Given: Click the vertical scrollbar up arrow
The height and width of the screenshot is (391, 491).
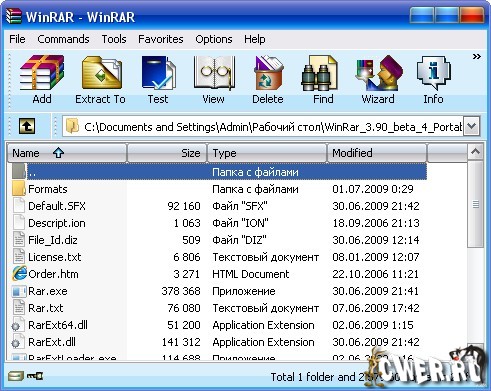Looking at the screenshot, I should pyautogui.click(x=475, y=152).
